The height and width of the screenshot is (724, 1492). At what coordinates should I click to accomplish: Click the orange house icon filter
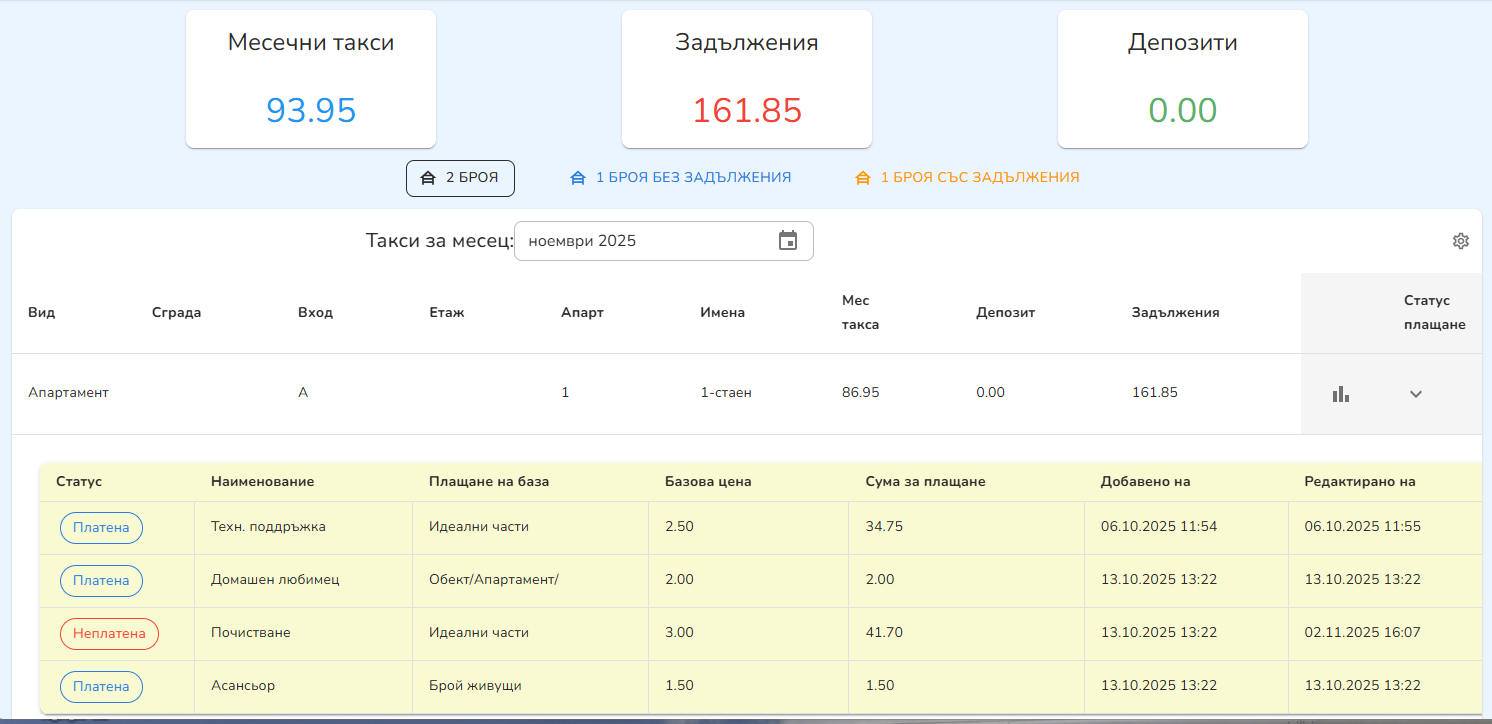pyautogui.click(x=862, y=178)
